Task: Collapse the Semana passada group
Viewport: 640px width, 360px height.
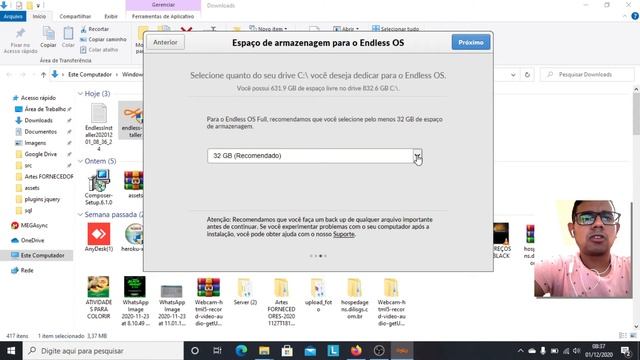Action: click(x=80, y=215)
